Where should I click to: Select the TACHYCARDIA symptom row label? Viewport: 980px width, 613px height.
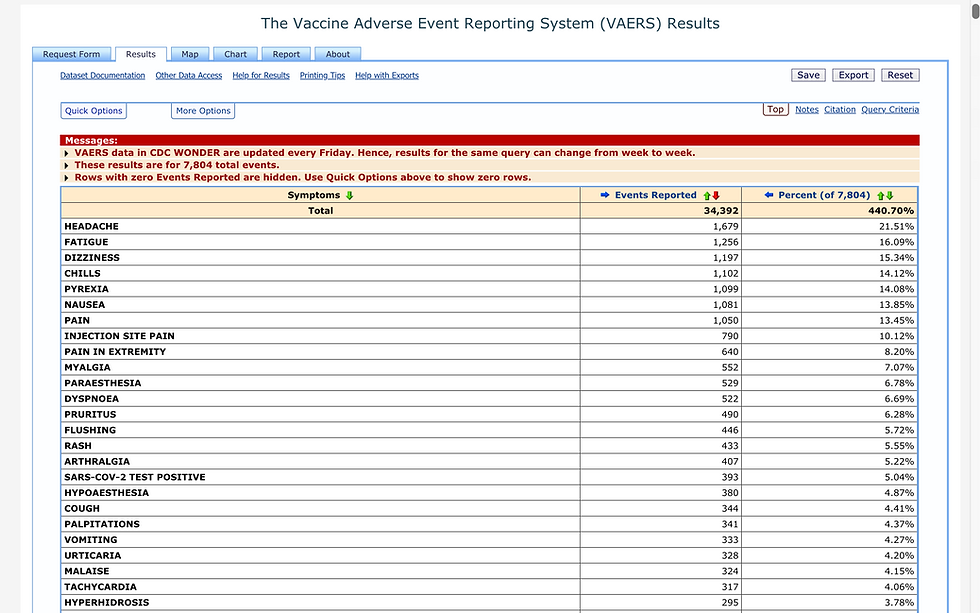click(101, 586)
